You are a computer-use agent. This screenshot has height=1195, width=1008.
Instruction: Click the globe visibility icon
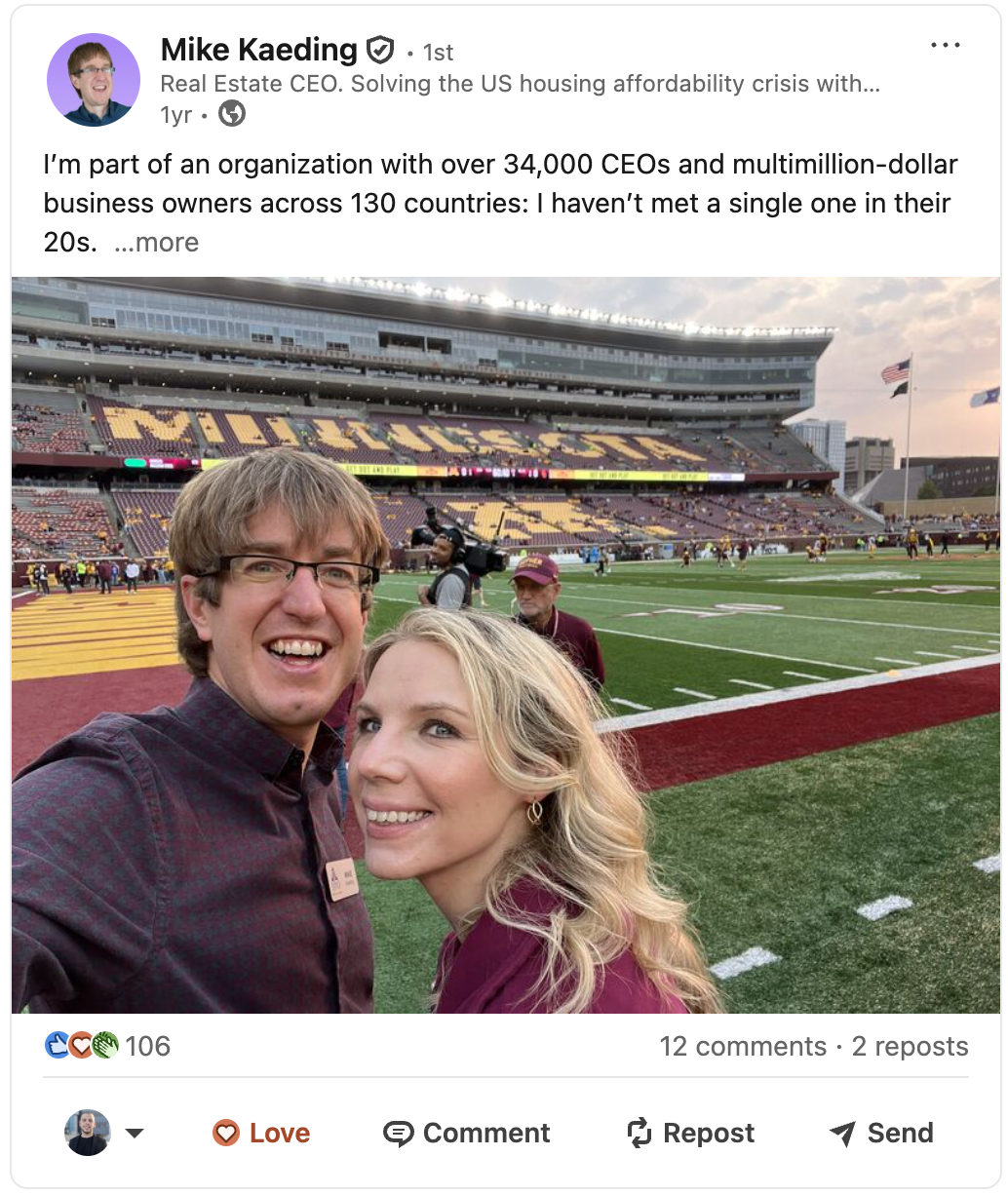point(232,114)
